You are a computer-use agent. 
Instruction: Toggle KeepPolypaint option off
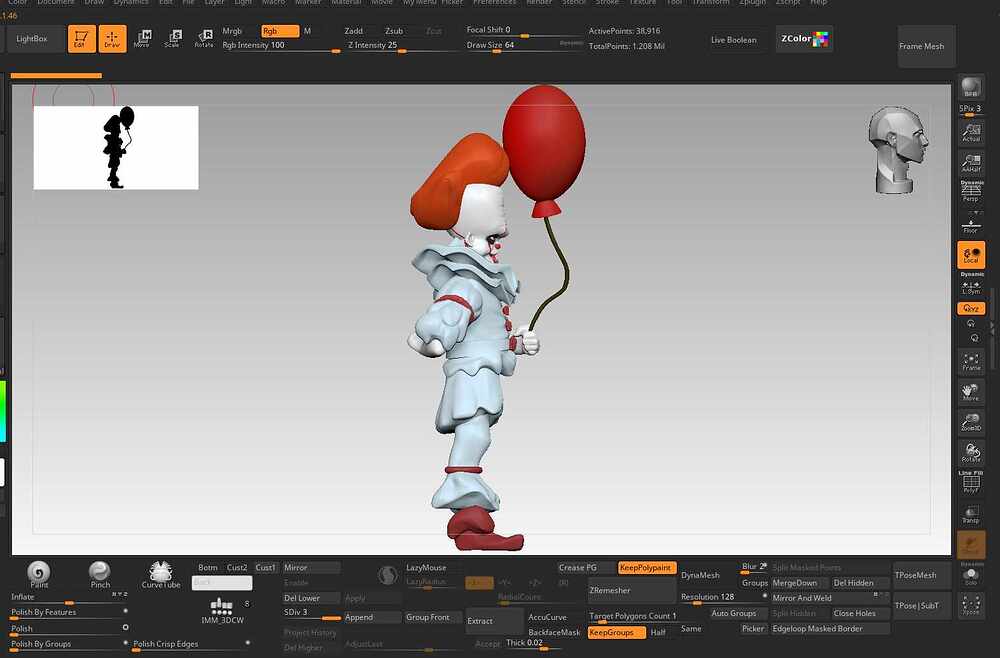pos(646,568)
